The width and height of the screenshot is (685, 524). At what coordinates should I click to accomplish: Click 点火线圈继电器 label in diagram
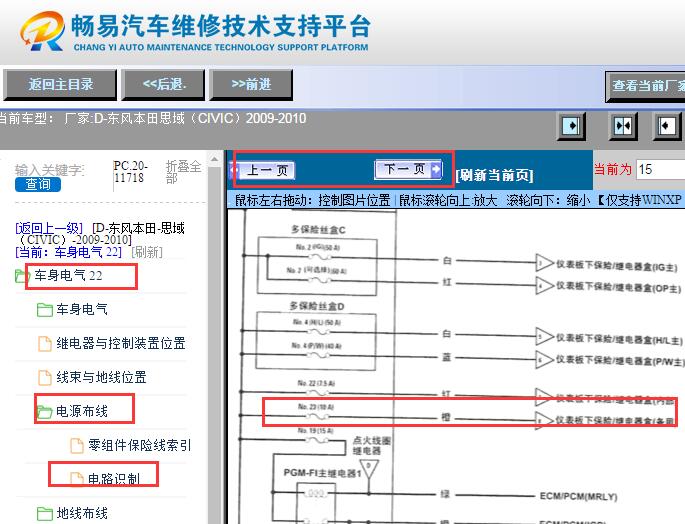372,445
